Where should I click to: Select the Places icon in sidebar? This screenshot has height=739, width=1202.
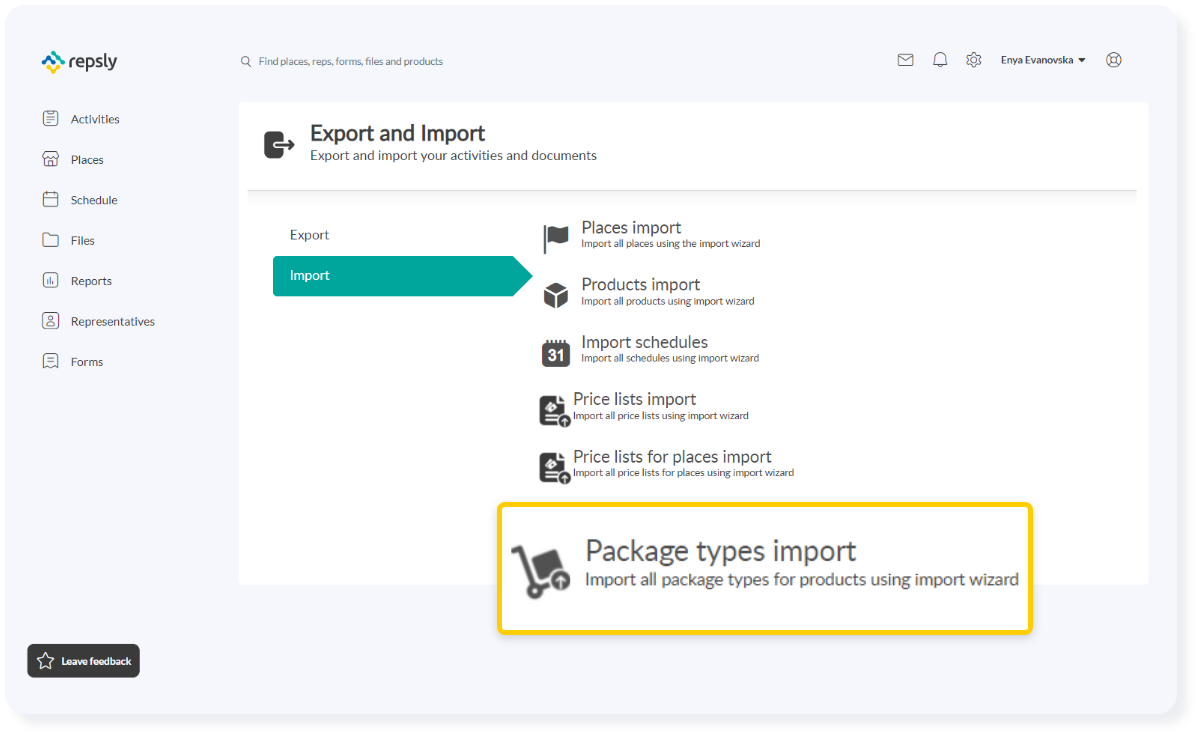point(50,158)
